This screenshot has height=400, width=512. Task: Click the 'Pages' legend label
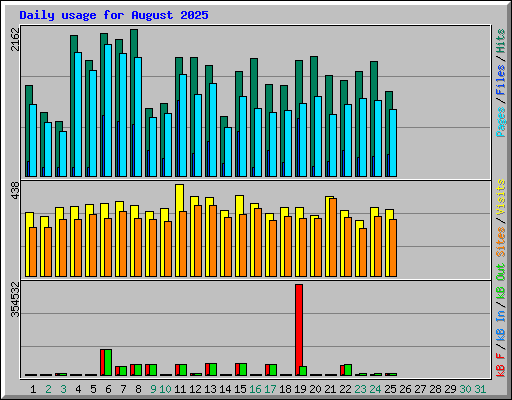click(500, 122)
